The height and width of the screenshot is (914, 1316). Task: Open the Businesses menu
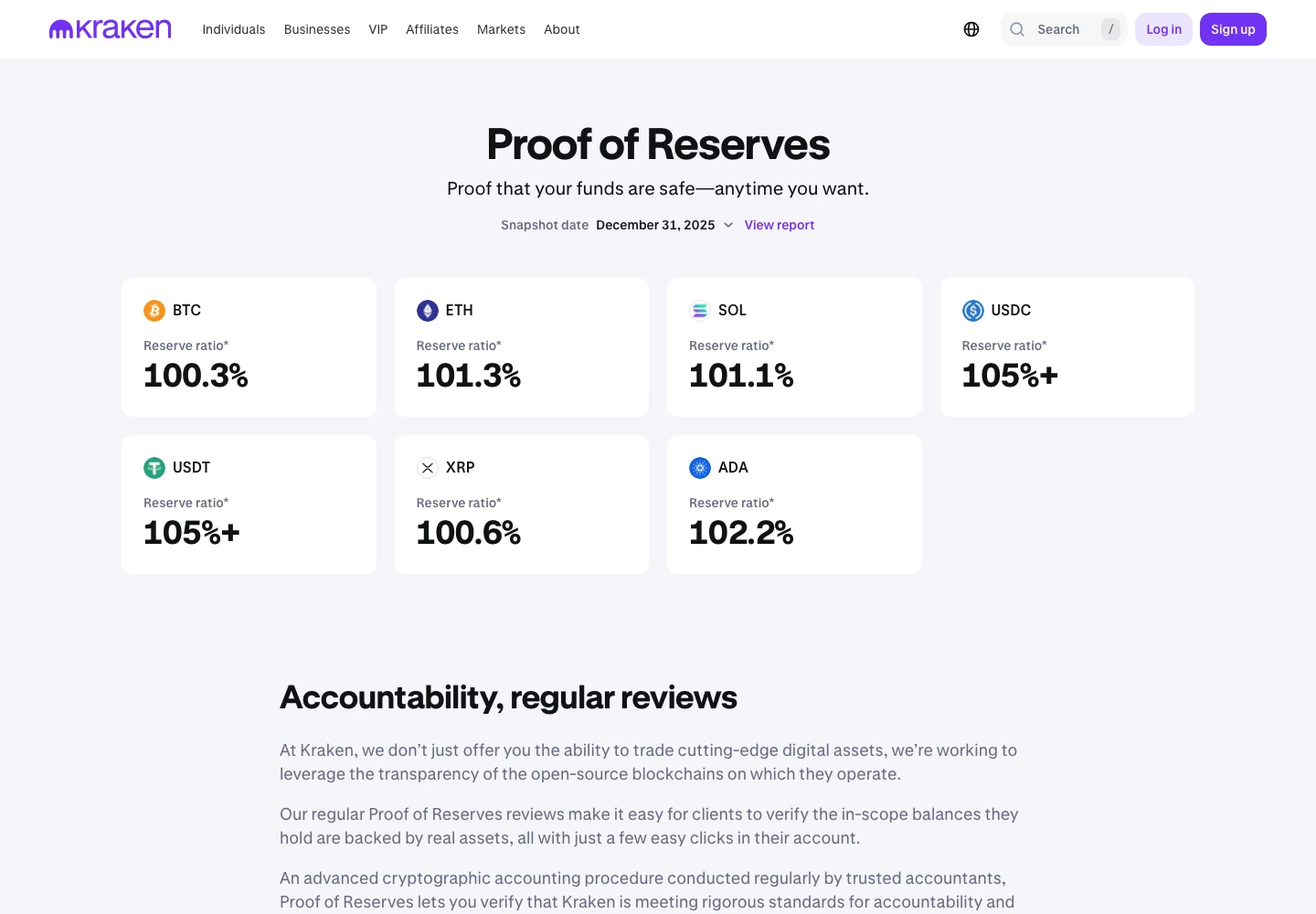[x=317, y=29]
